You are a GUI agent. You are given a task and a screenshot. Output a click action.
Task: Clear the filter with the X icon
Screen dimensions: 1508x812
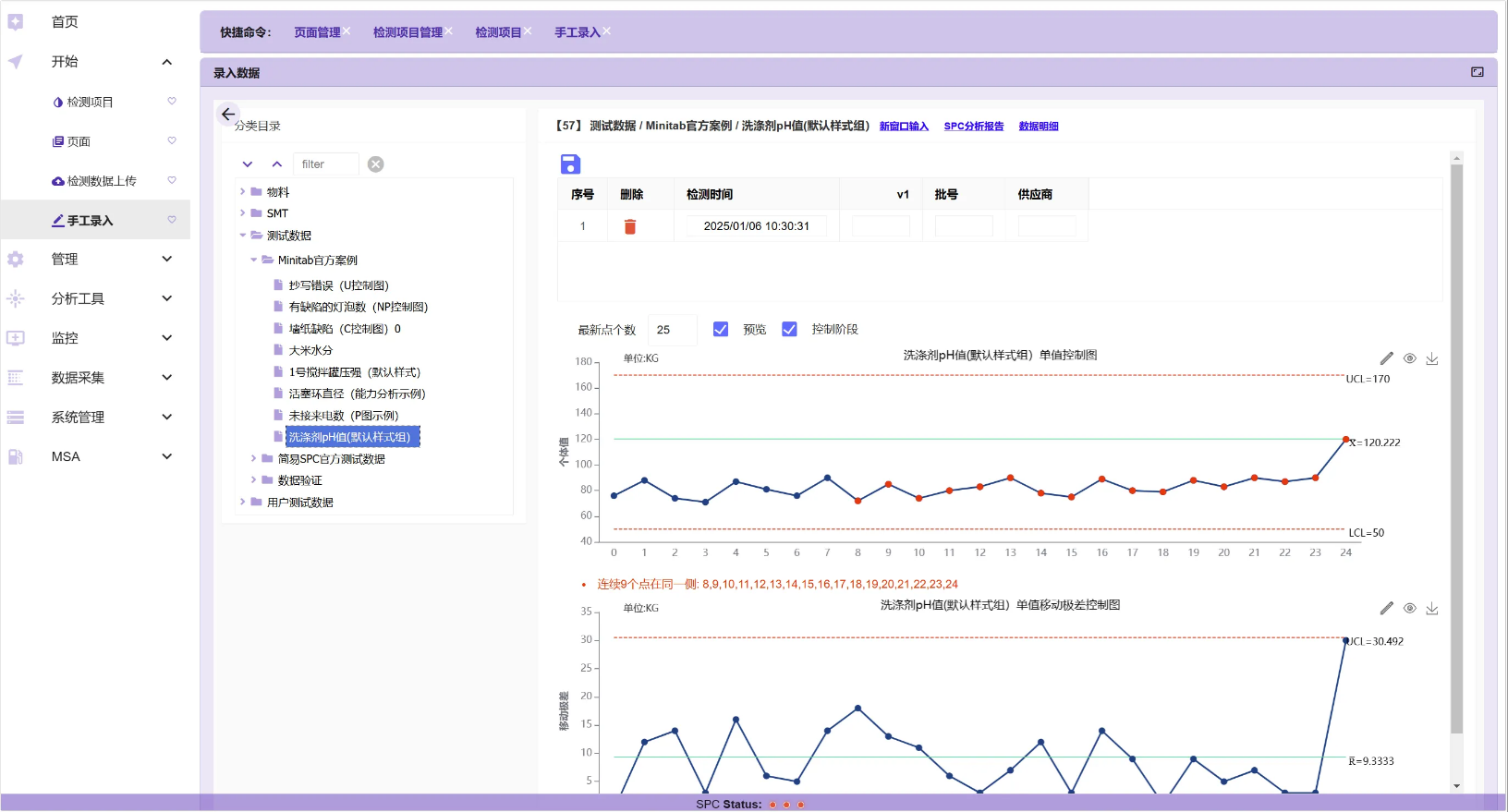[376, 164]
